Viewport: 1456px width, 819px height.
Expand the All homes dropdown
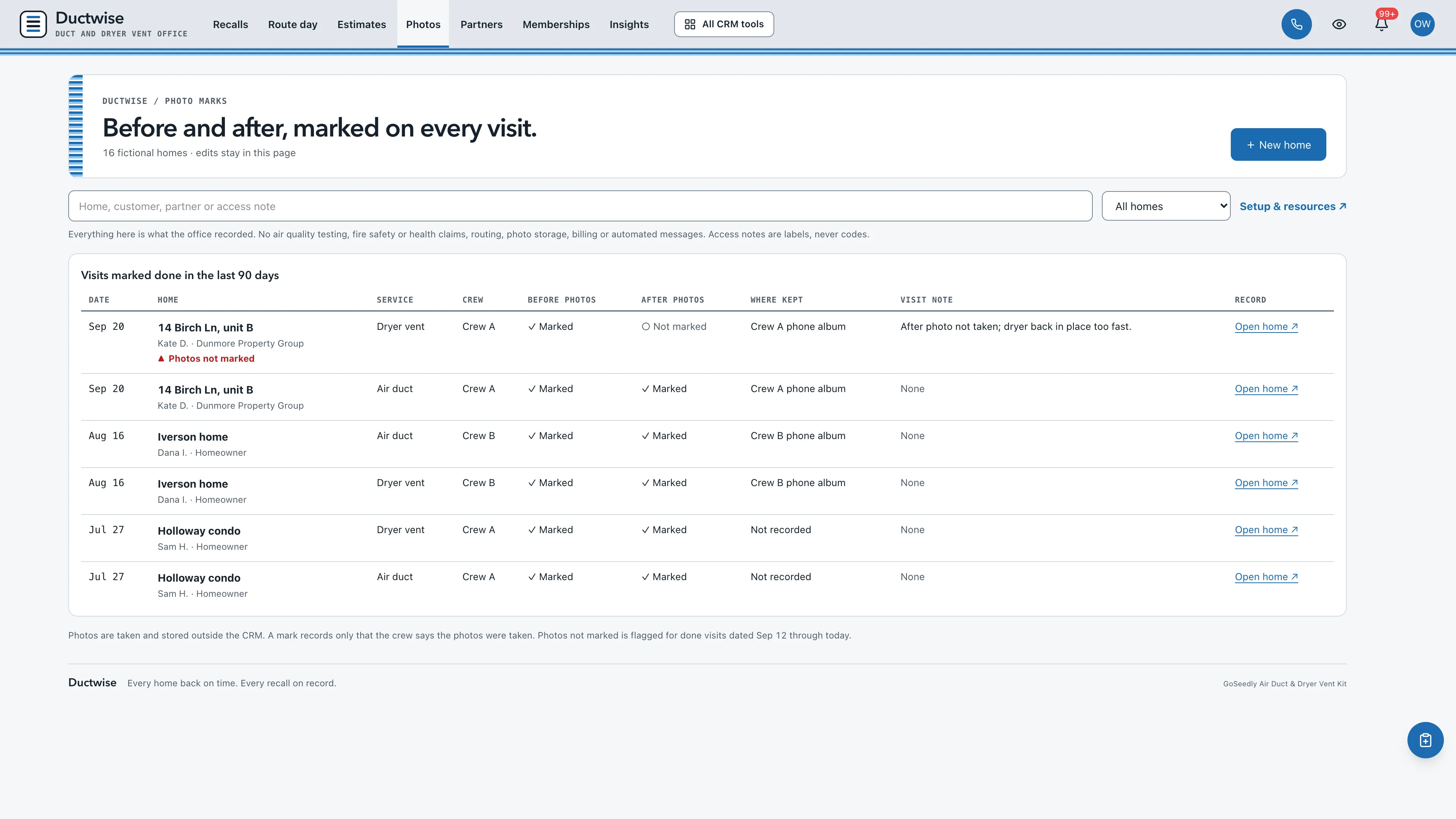coord(1166,206)
